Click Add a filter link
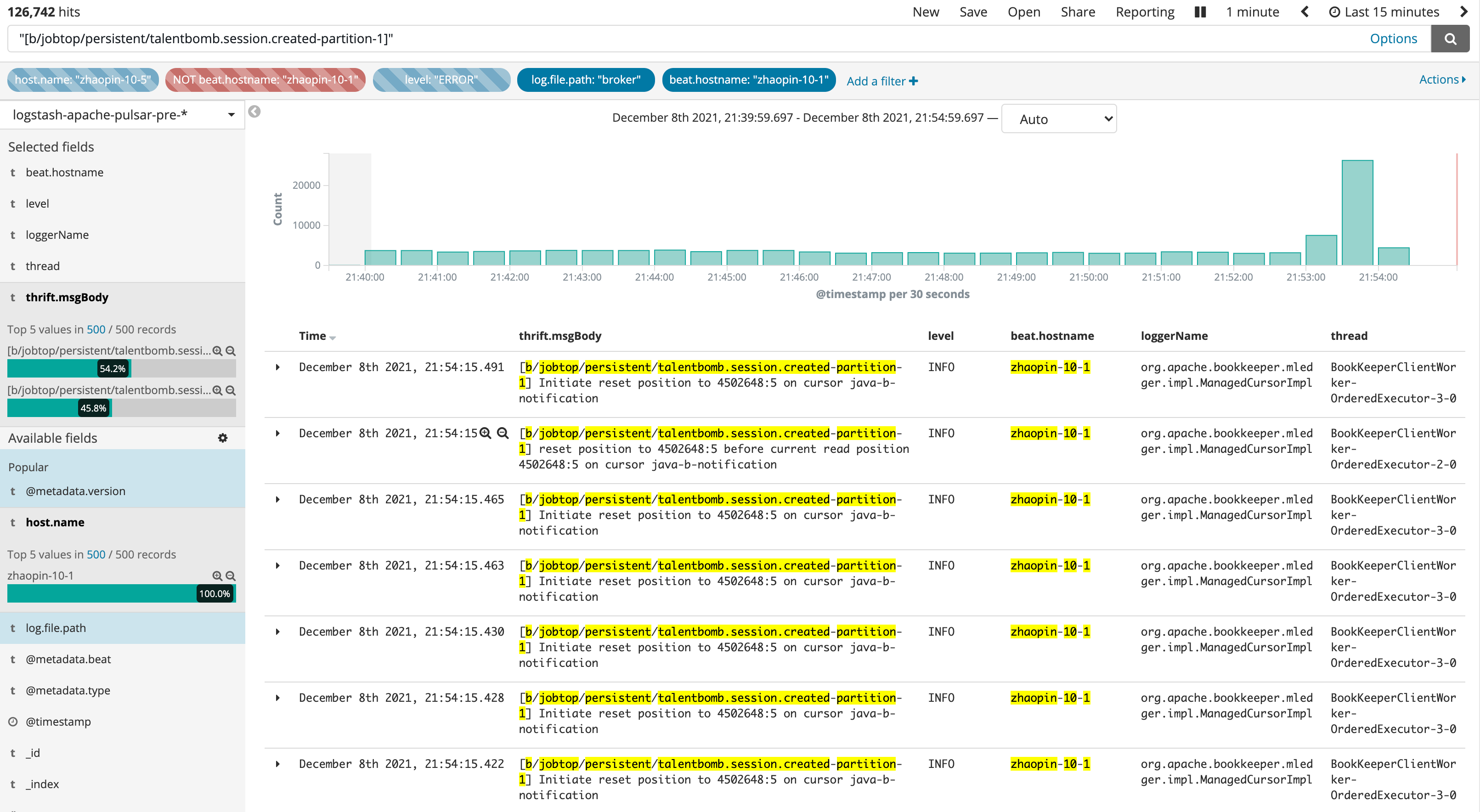The height and width of the screenshot is (812, 1480). 881,81
